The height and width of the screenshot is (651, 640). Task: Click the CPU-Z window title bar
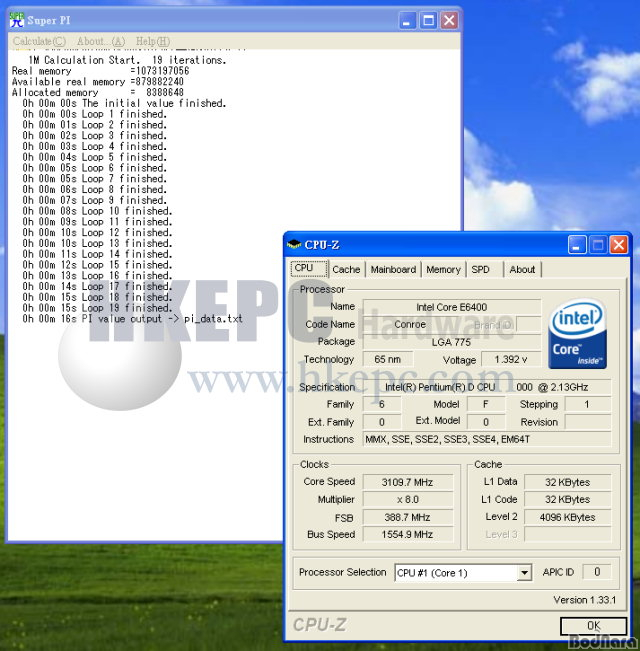click(x=457, y=245)
